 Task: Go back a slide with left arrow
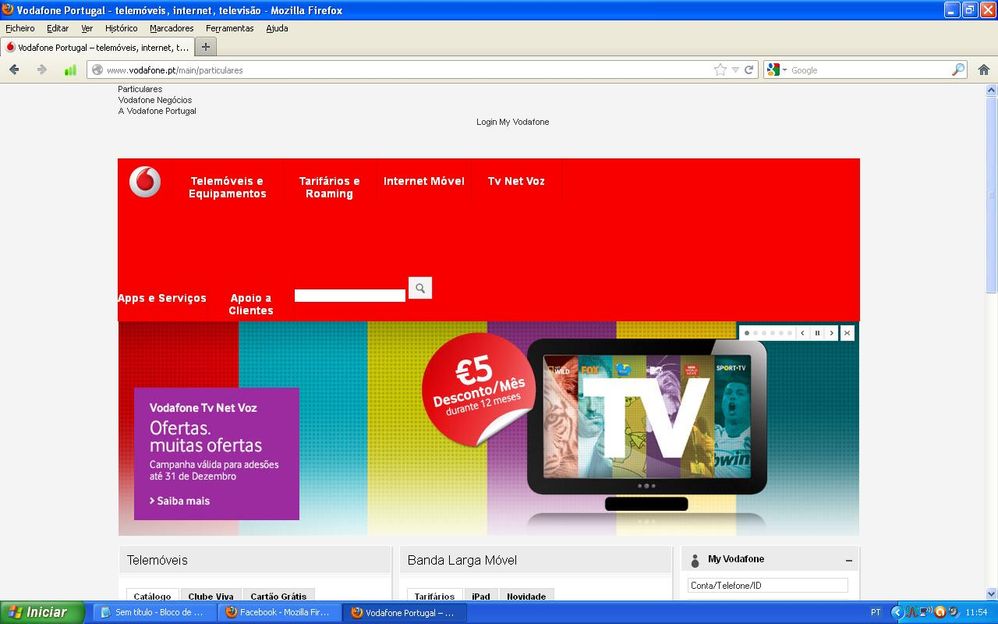[x=802, y=333]
